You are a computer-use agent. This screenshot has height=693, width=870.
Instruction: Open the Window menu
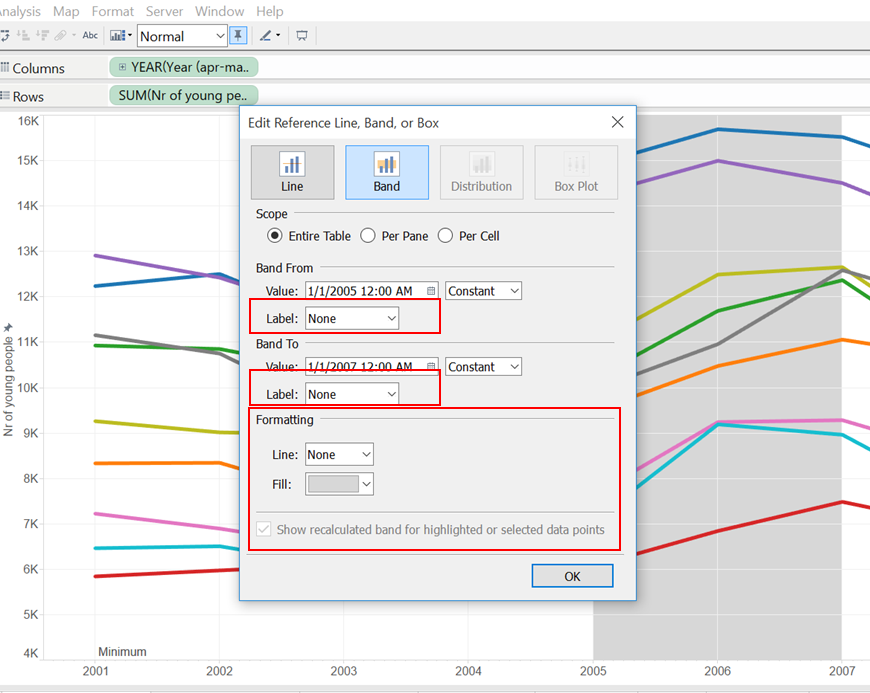coord(219,11)
